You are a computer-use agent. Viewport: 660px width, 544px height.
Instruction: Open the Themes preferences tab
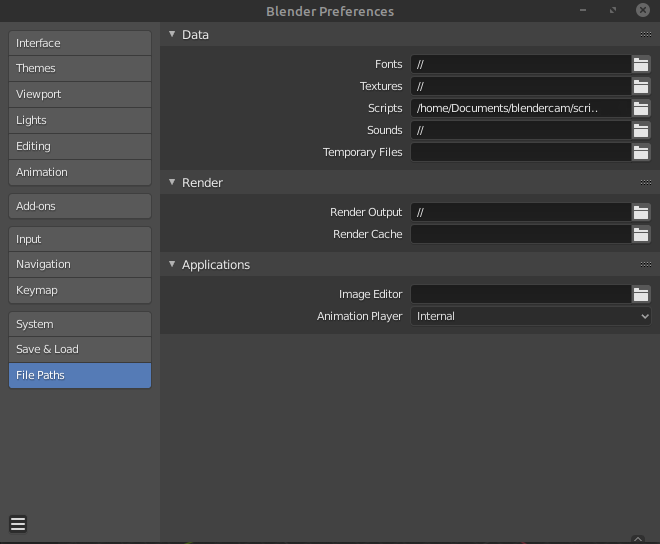[80, 69]
